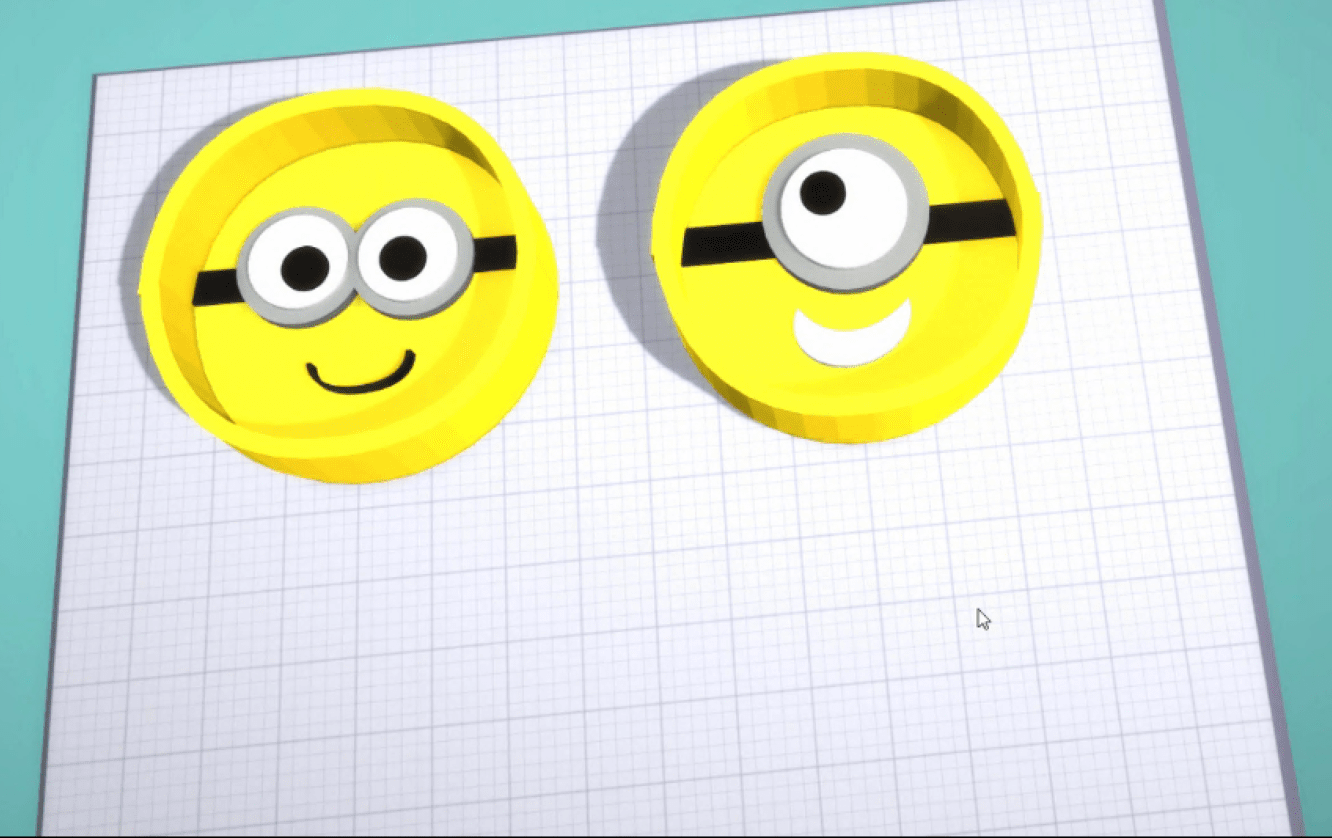Click right pupil of the two-eyed minion
Viewport: 1332px width, 838px height.
pos(403,256)
